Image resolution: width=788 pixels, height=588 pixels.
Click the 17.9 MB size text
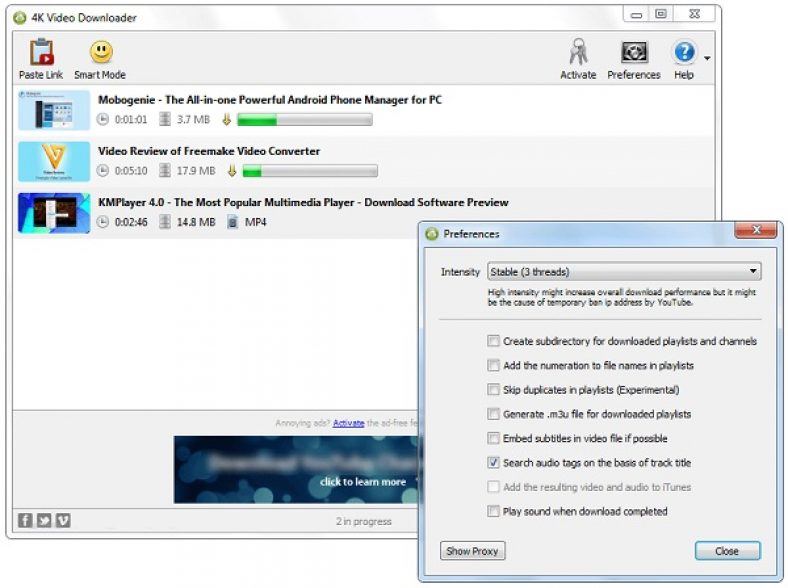[x=195, y=171]
